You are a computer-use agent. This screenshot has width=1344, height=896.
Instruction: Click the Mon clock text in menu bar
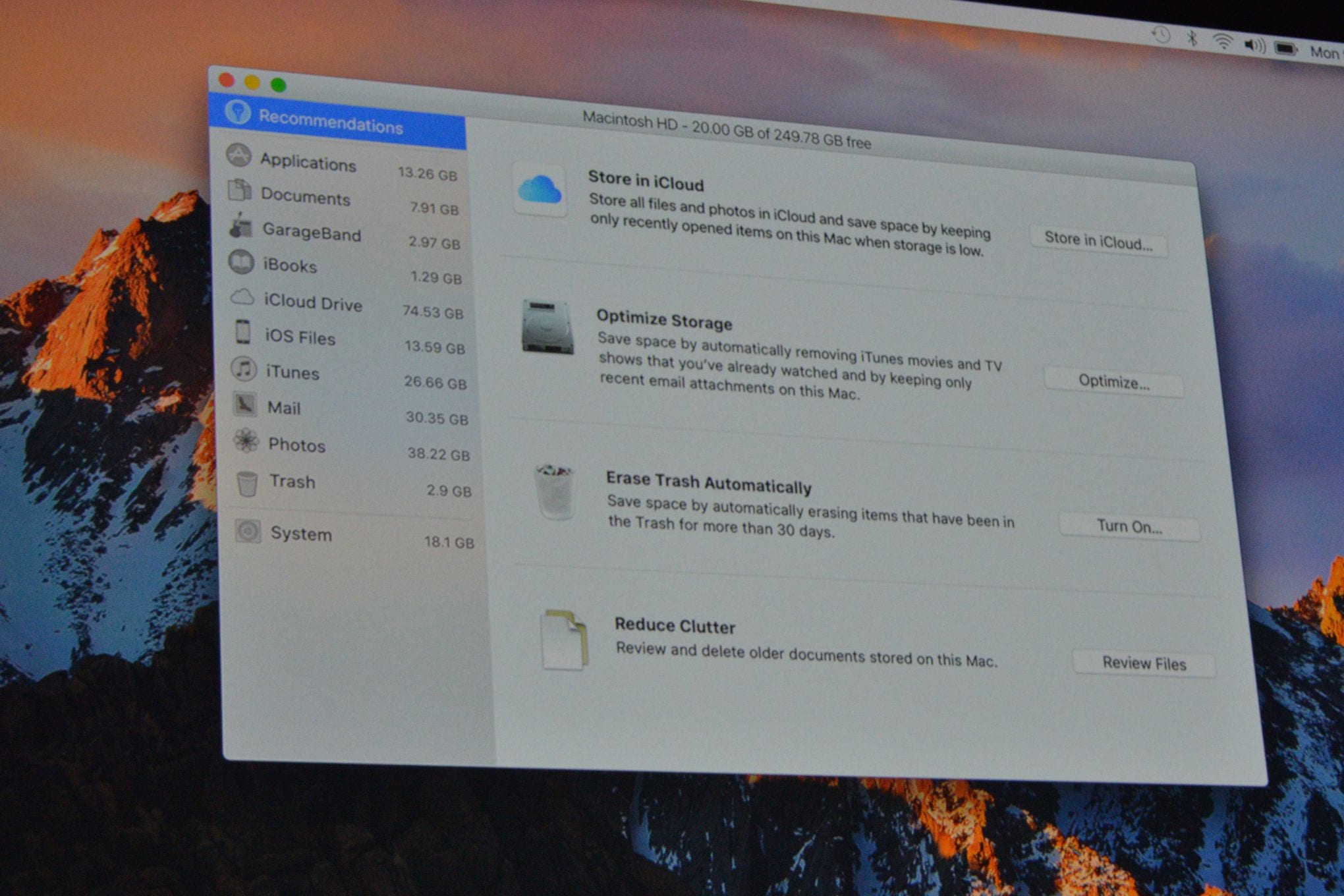(x=1325, y=53)
